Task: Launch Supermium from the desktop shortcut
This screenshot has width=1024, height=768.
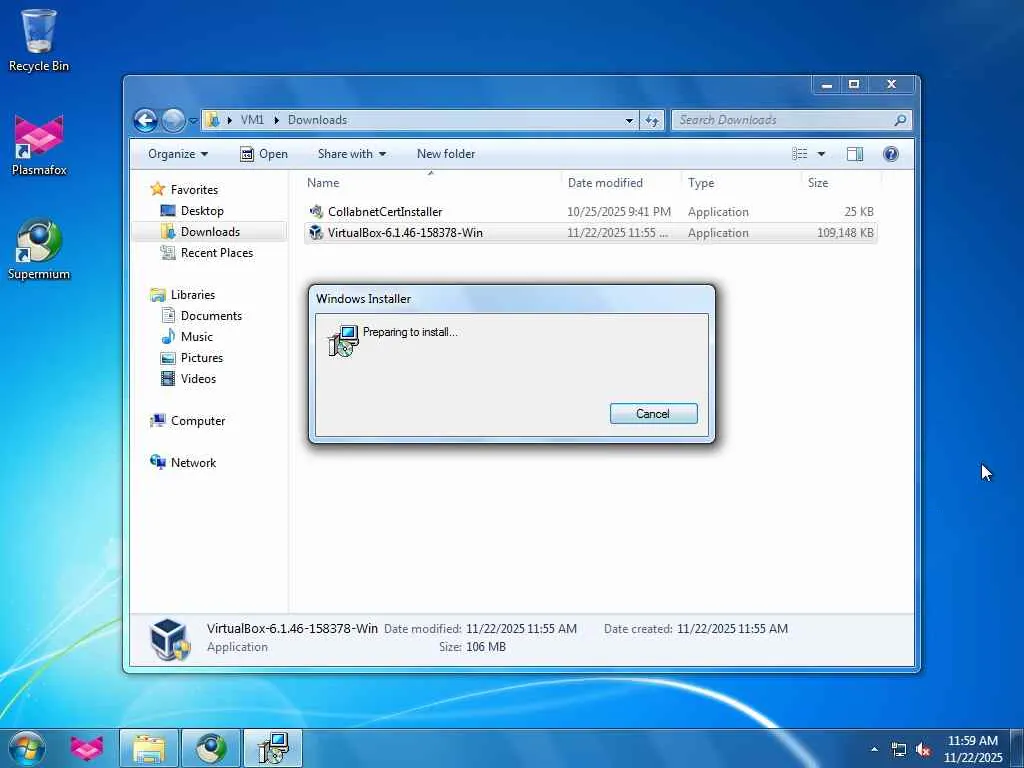Action: click(39, 249)
